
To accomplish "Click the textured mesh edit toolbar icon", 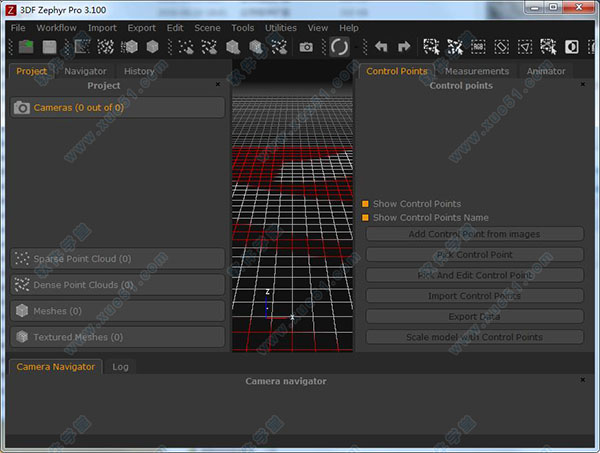I will pos(256,47).
